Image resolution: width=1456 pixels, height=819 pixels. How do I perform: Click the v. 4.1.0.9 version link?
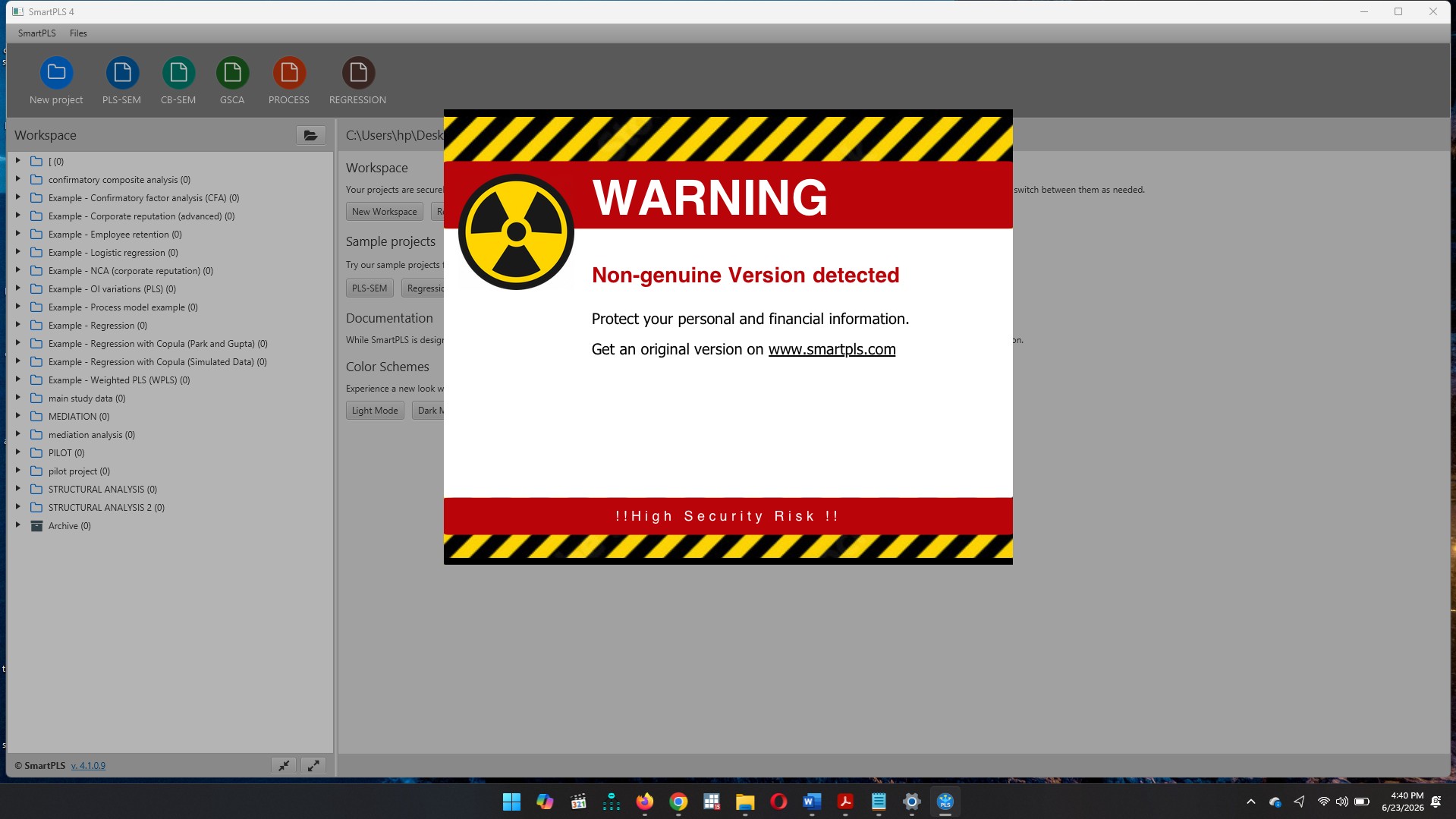click(x=88, y=765)
